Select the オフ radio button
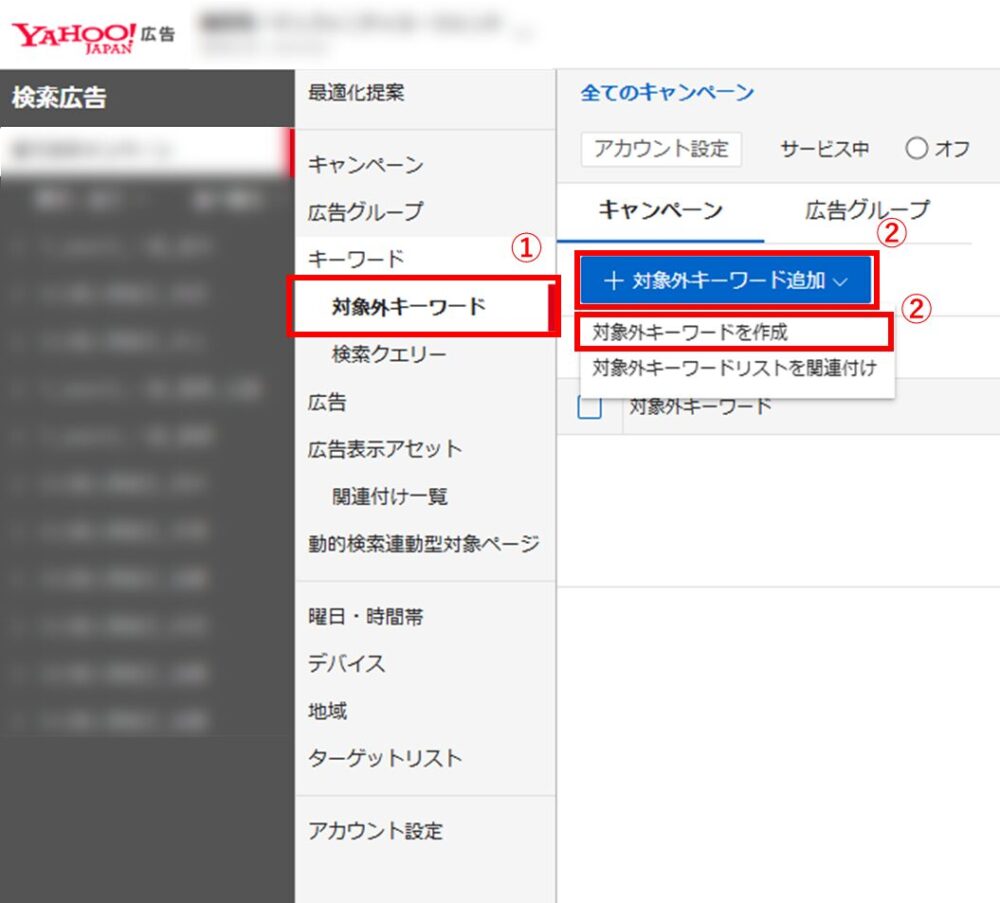 point(916,150)
